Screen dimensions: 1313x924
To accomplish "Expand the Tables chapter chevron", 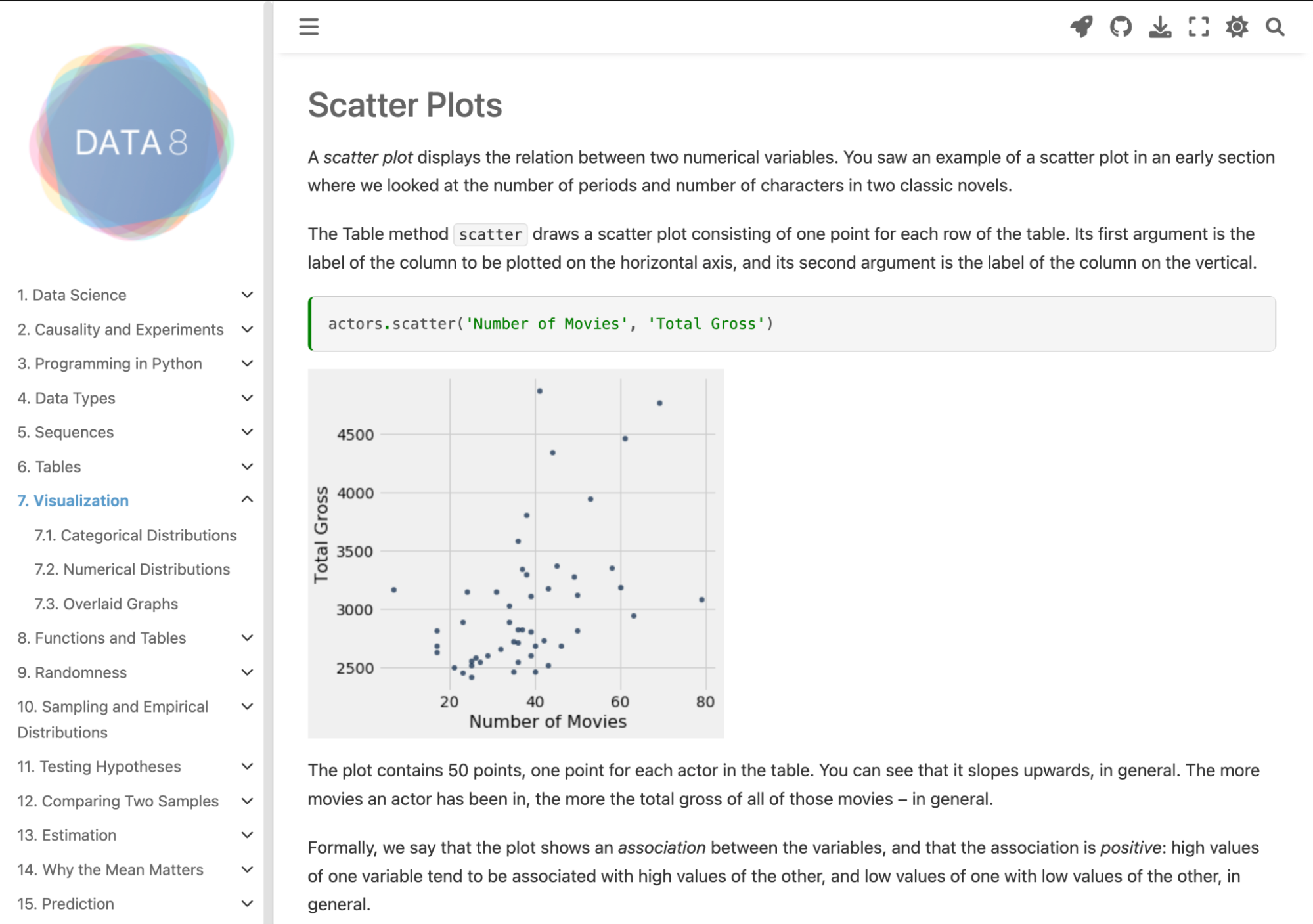I will (x=247, y=466).
